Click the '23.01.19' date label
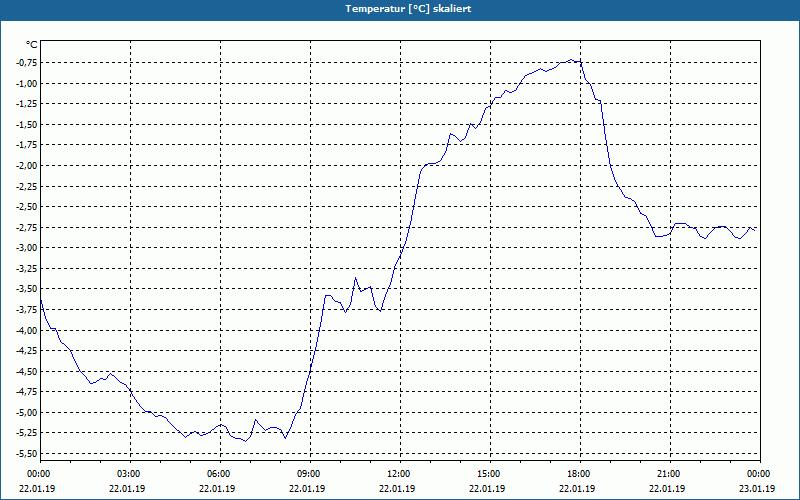Screen dimensions: 800x500 [757, 488]
